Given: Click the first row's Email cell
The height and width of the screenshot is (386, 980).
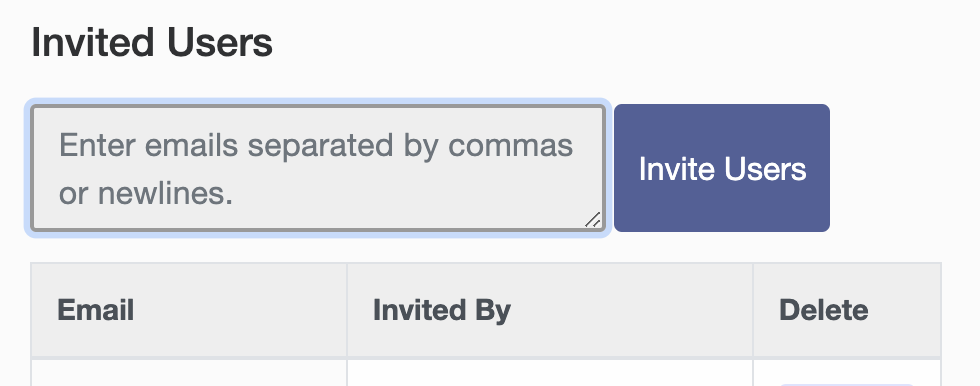Looking at the screenshot, I should 189,373.
